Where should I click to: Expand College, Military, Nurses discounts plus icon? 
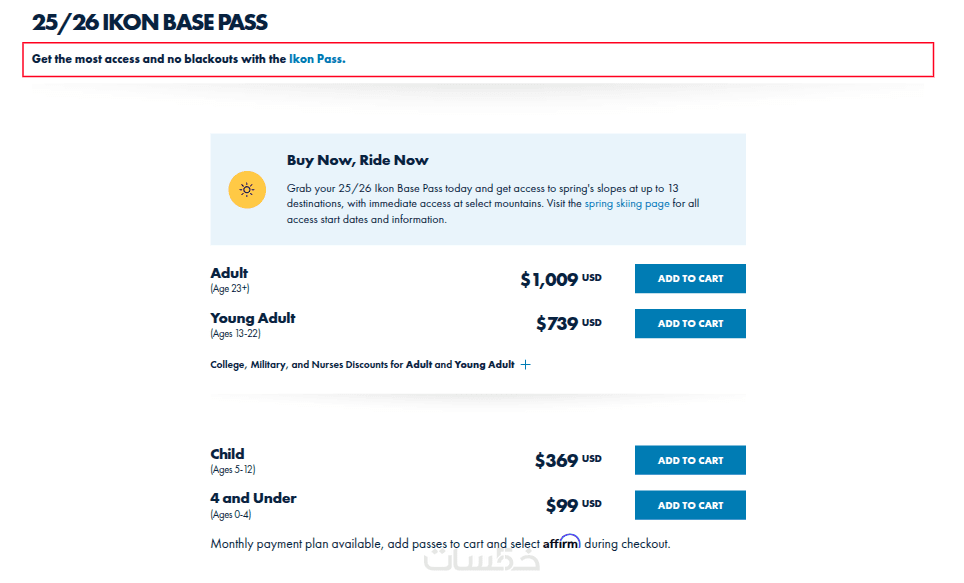point(526,365)
